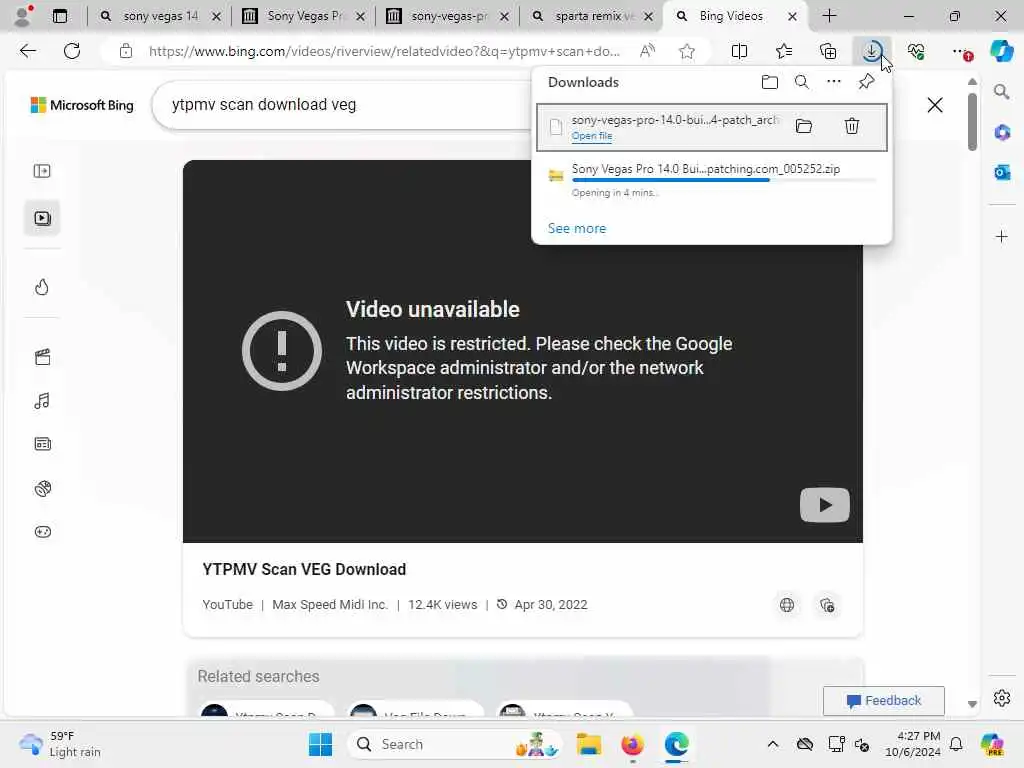
Task: View site information lock icon
Action: coord(126,51)
